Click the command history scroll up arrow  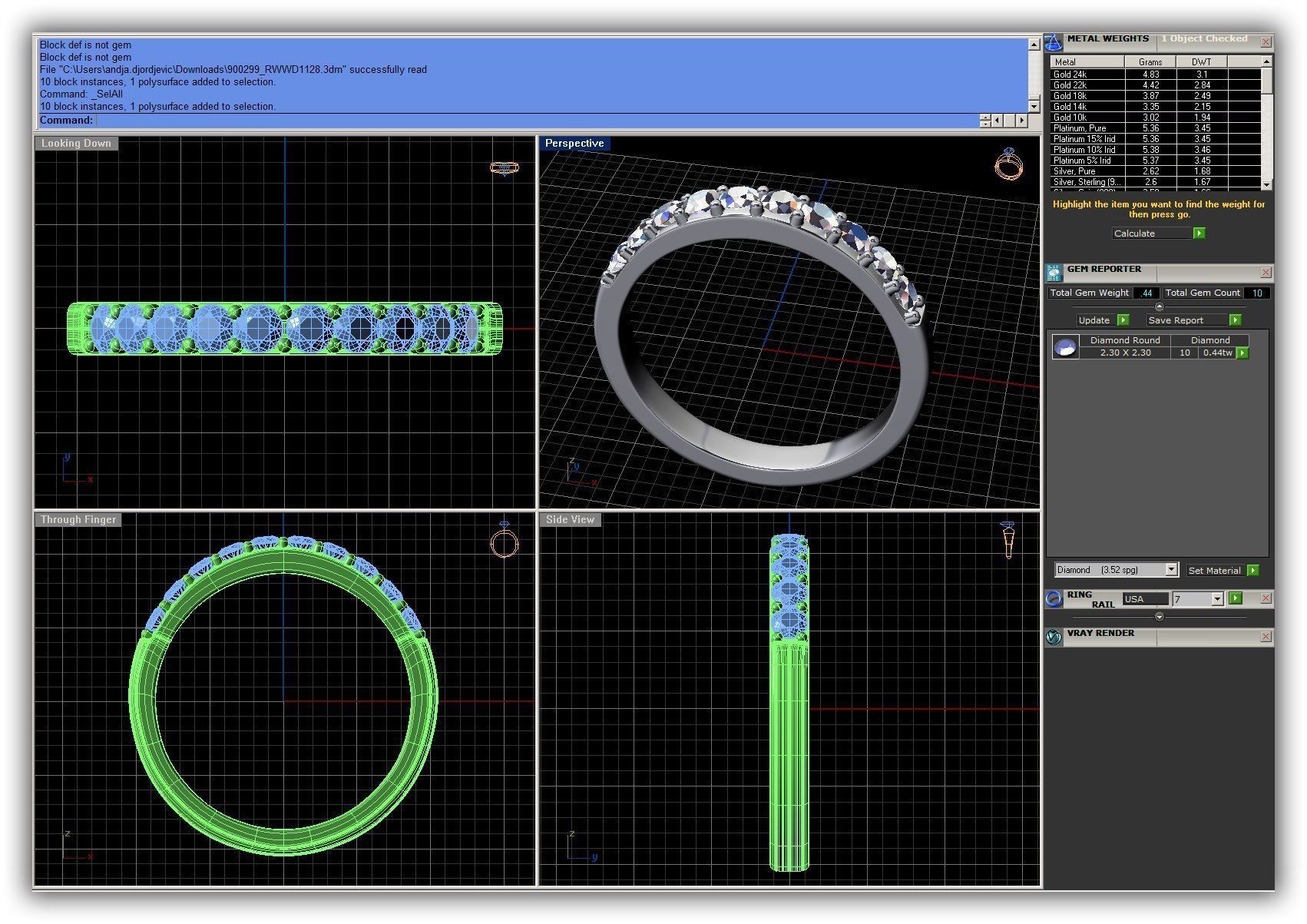coord(1034,45)
